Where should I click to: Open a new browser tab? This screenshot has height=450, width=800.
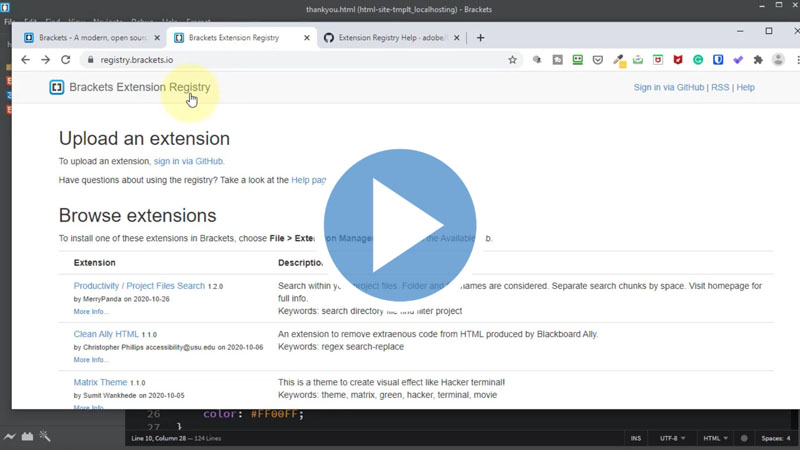coord(480,38)
